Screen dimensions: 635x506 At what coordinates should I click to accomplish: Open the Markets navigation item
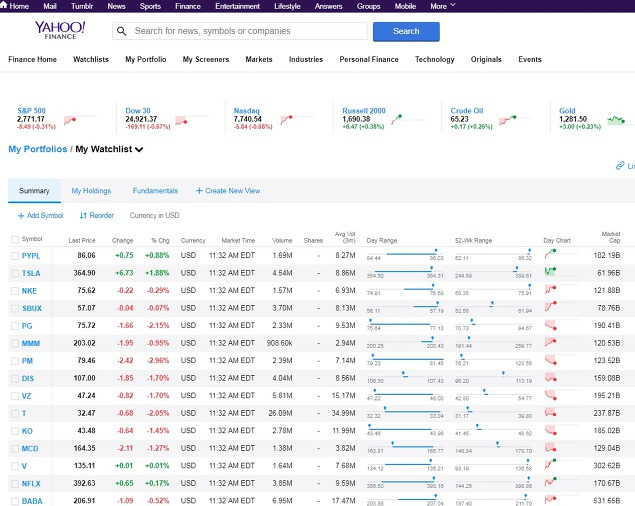point(259,59)
